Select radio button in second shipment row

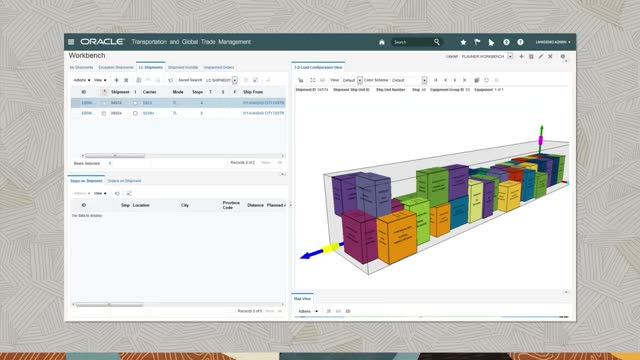(135, 113)
